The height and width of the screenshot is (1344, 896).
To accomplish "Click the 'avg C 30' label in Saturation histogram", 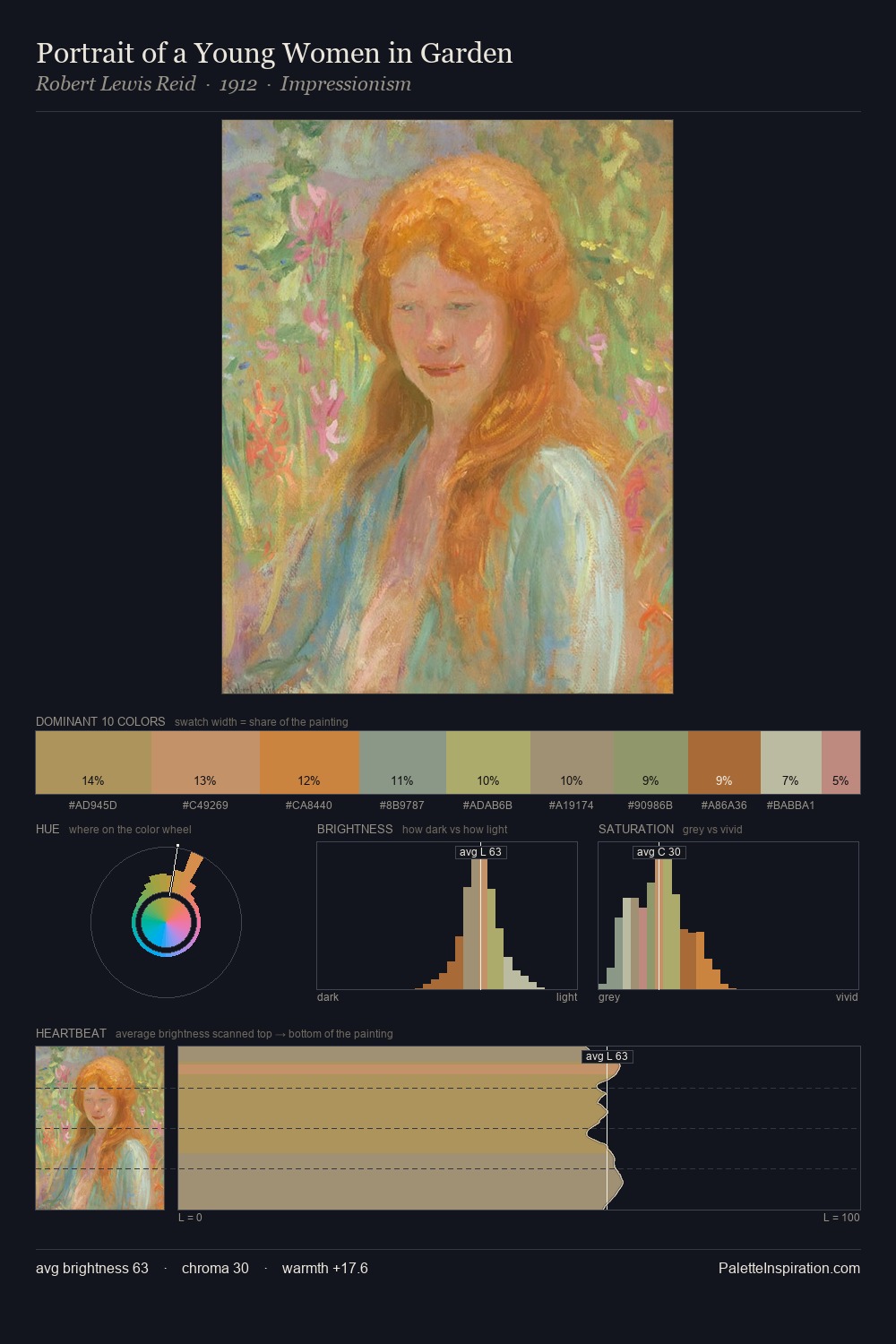I will point(659,852).
